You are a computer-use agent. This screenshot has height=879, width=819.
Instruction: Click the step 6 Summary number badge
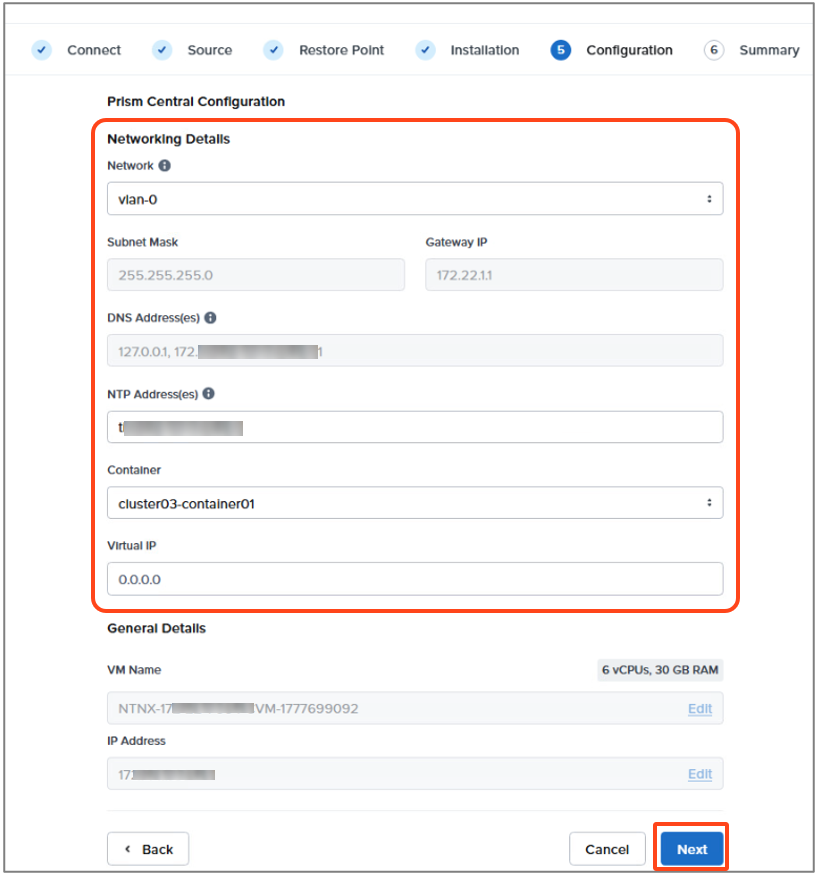[714, 50]
